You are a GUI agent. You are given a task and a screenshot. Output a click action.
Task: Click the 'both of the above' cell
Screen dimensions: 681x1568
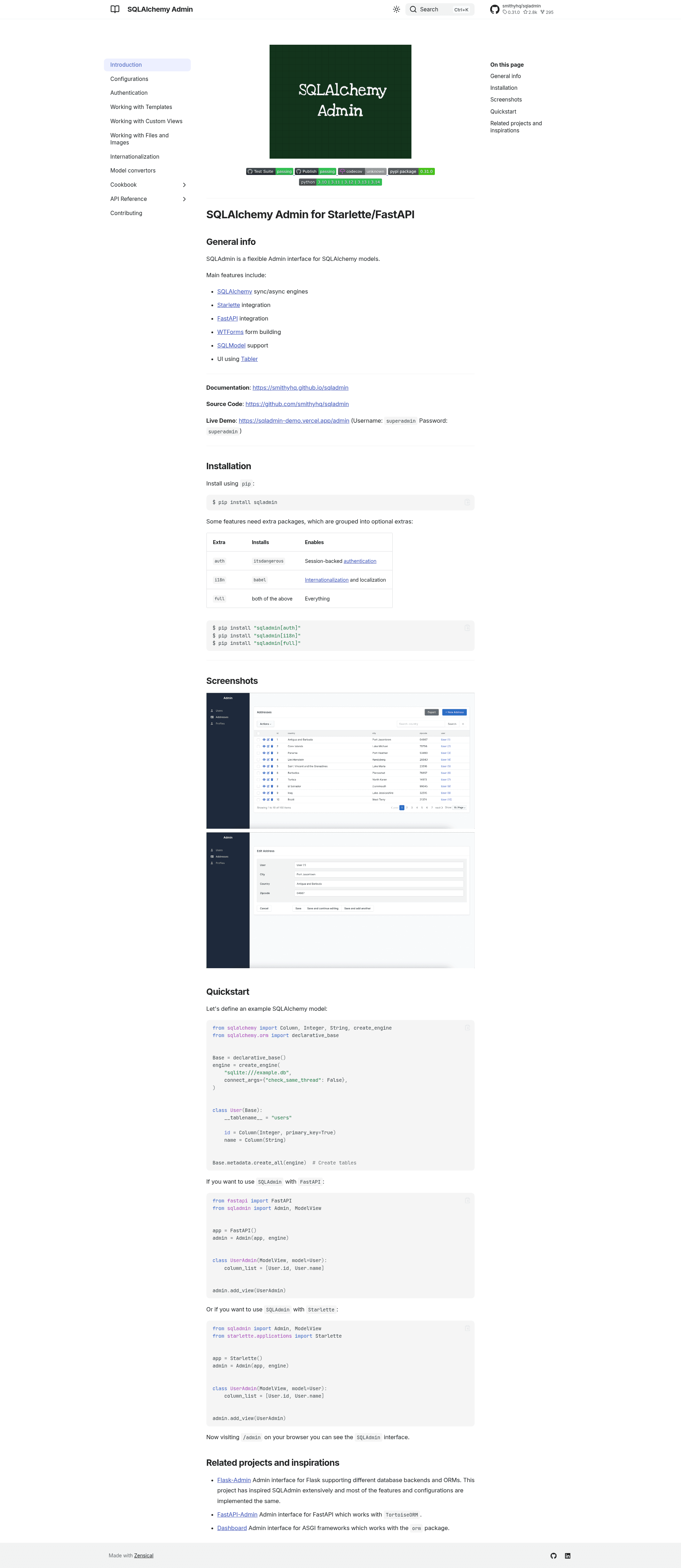click(272, 599)
